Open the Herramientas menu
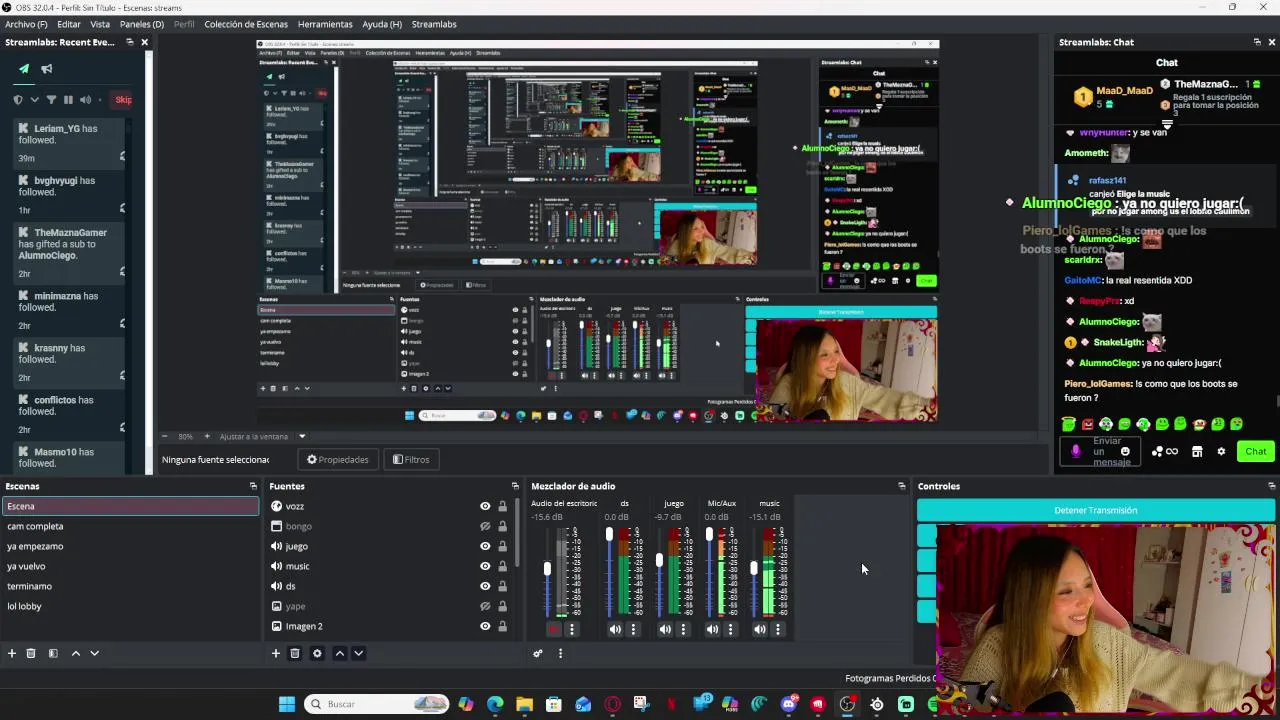1280x720 pixels. coord(325,24)
